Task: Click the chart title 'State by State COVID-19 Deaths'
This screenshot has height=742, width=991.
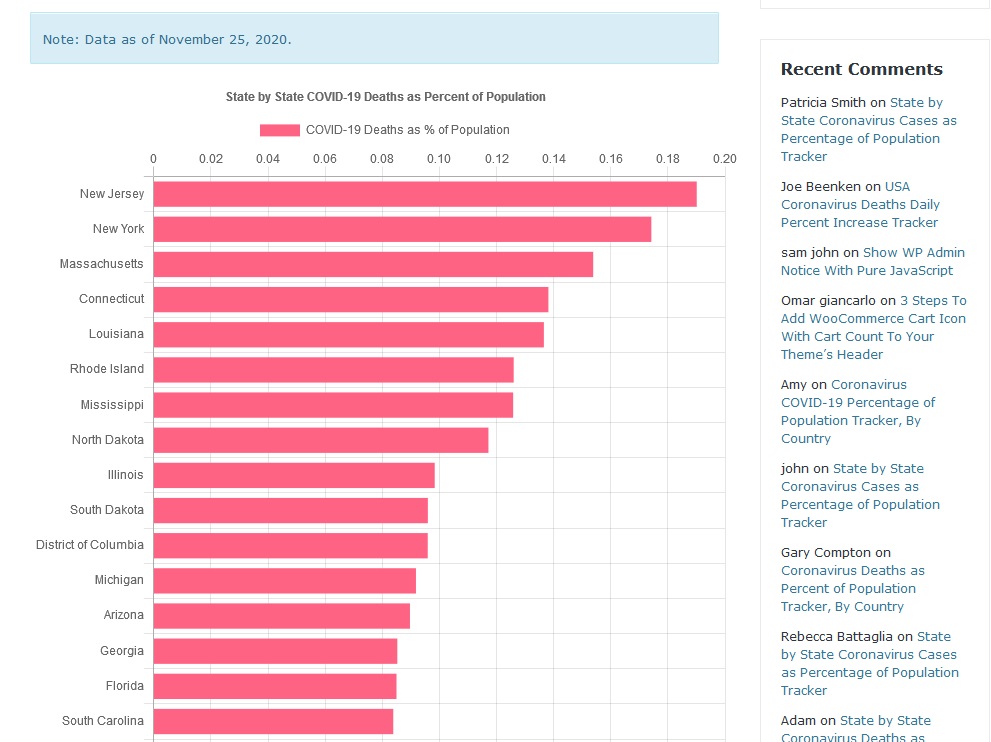Action: click(x=386, y=97)
